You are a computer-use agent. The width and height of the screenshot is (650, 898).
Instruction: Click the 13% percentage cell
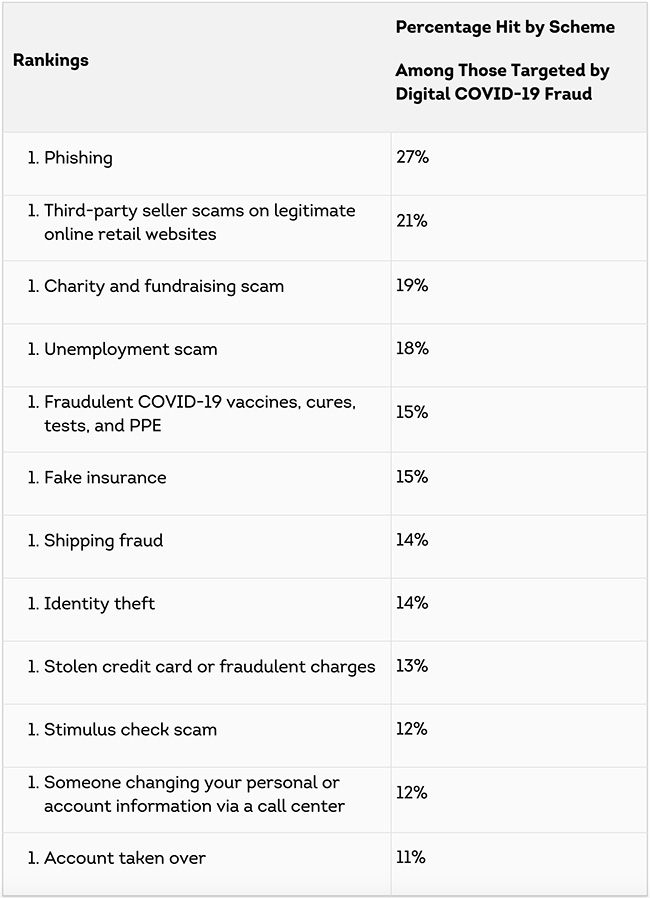coord(411,666)
